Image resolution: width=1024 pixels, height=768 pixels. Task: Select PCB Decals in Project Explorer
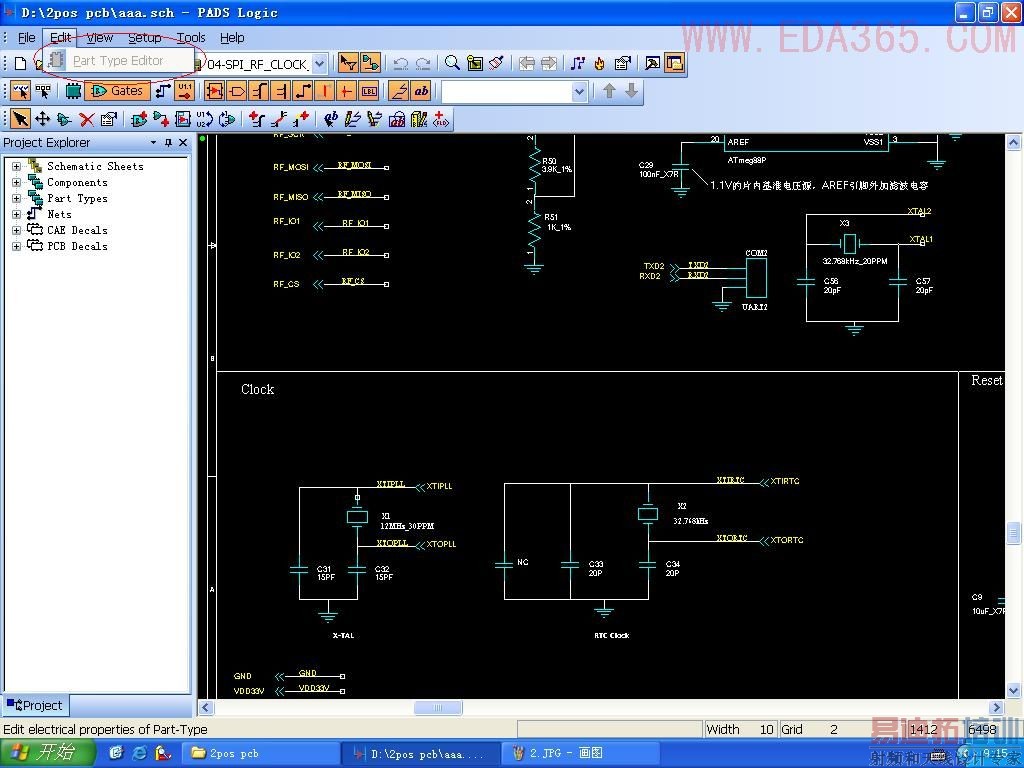click(77, 246)
